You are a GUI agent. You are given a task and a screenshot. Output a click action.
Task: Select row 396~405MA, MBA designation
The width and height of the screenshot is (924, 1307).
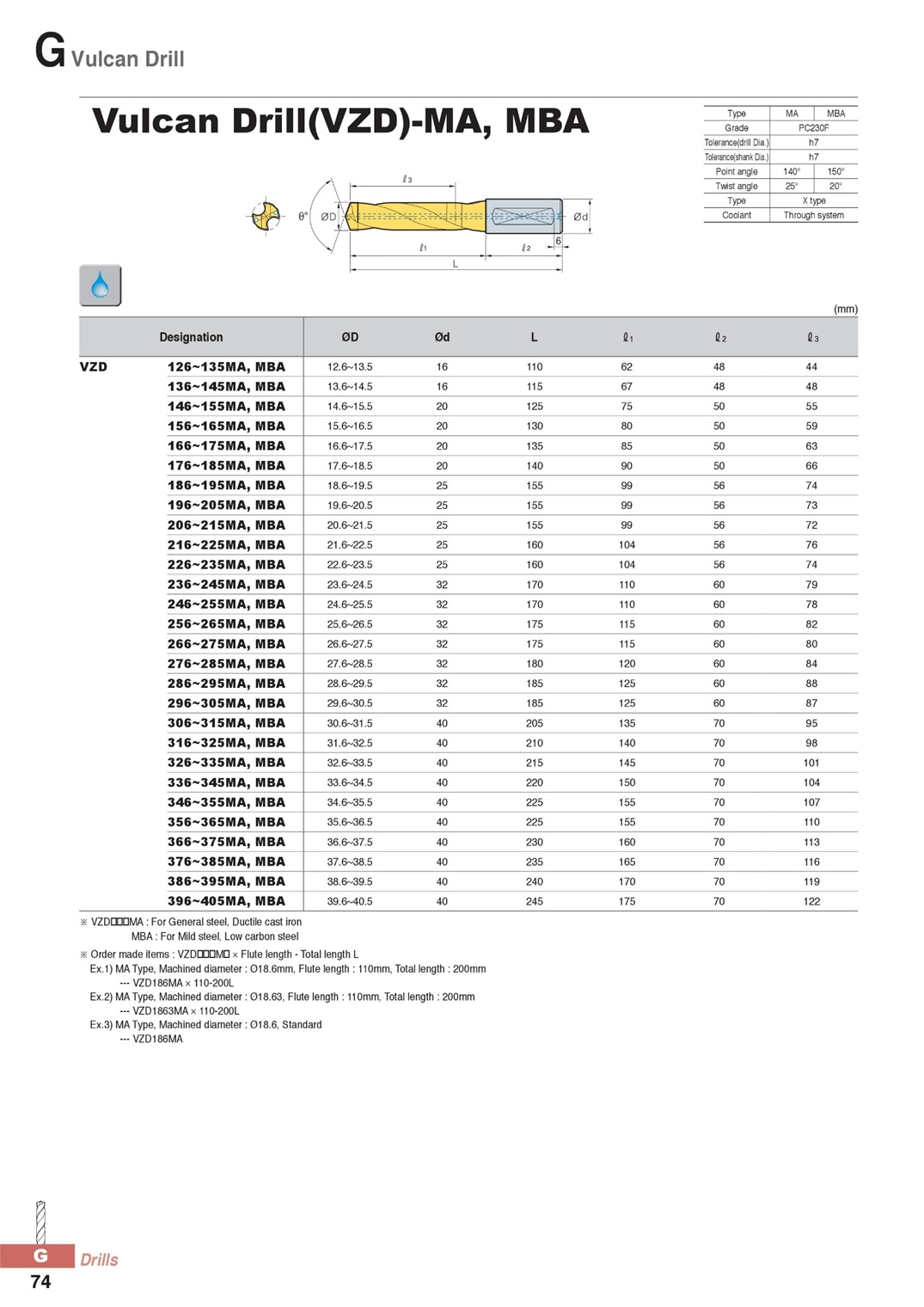pyautogui.click(x=226, y=901)
